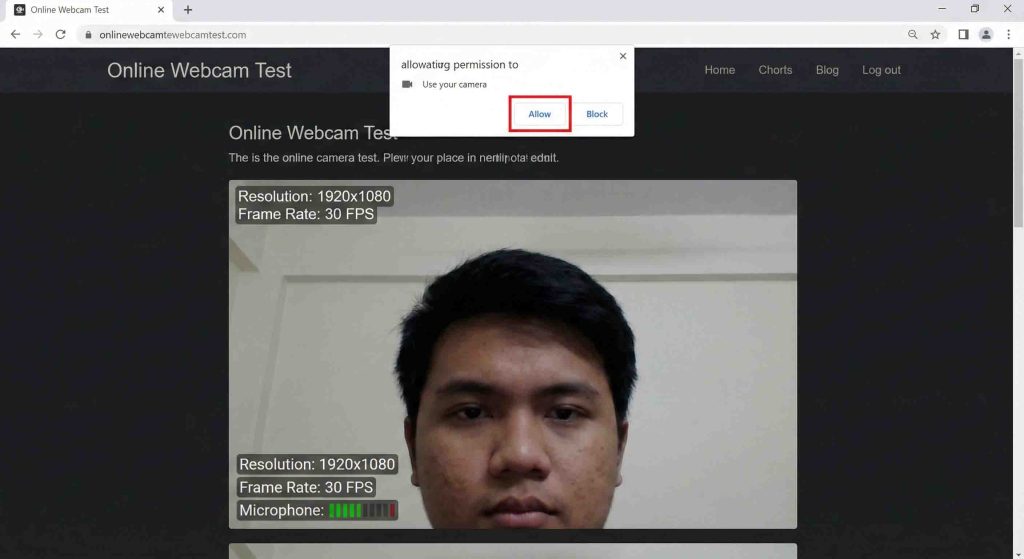The width and height of the screenshot is (1024, 559).
Task: Bookmark this page with the star icon
Action: [x=935, y=35]
